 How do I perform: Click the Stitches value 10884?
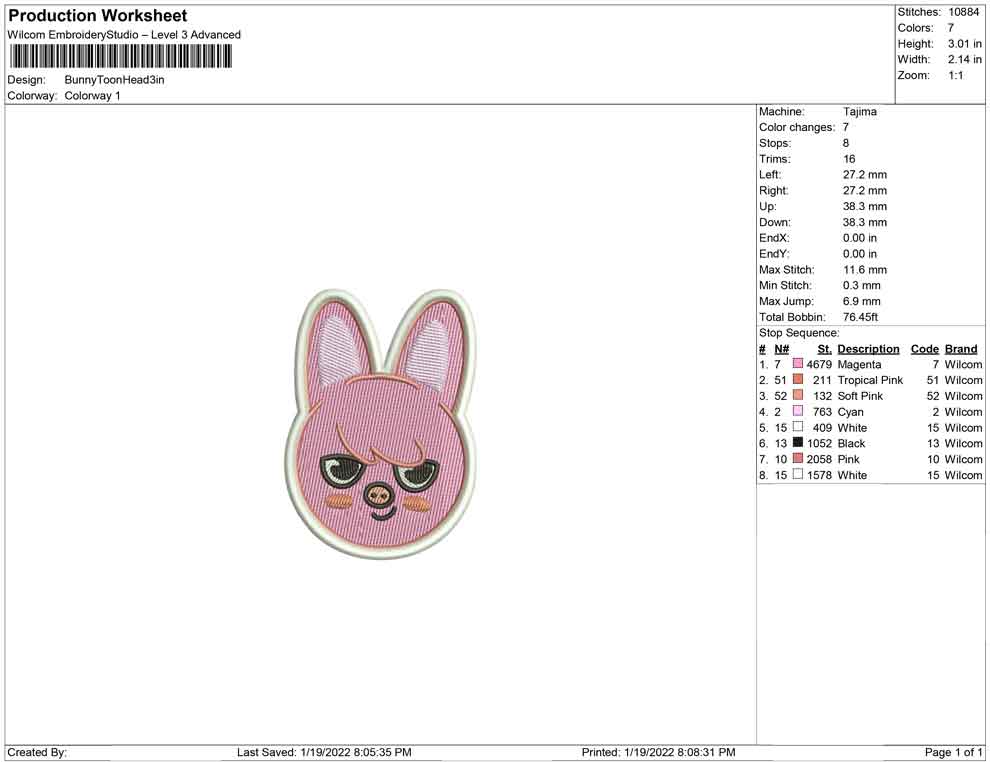pyautogui.click(x=963, y=12)
